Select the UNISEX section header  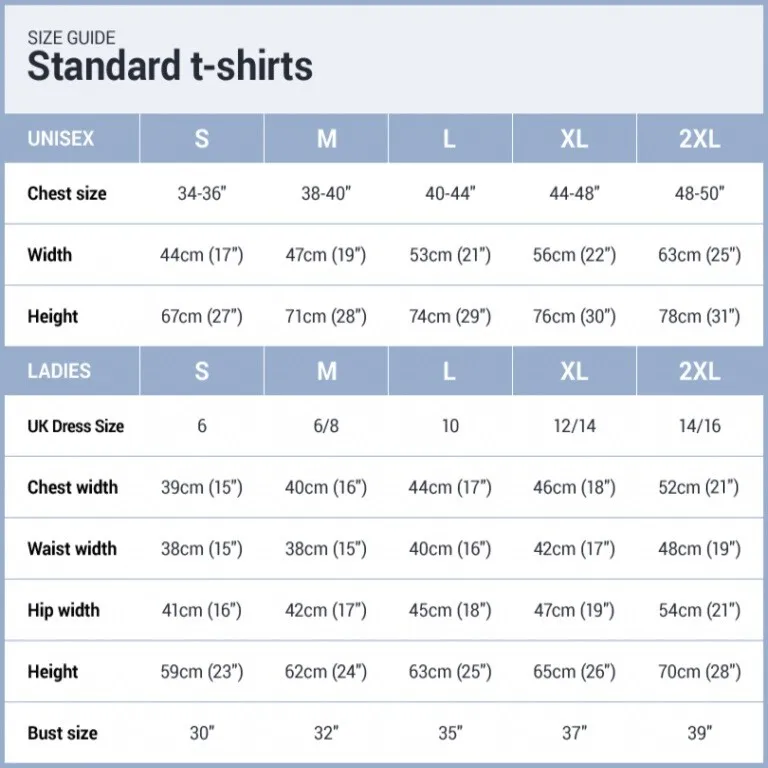point(61,139)
